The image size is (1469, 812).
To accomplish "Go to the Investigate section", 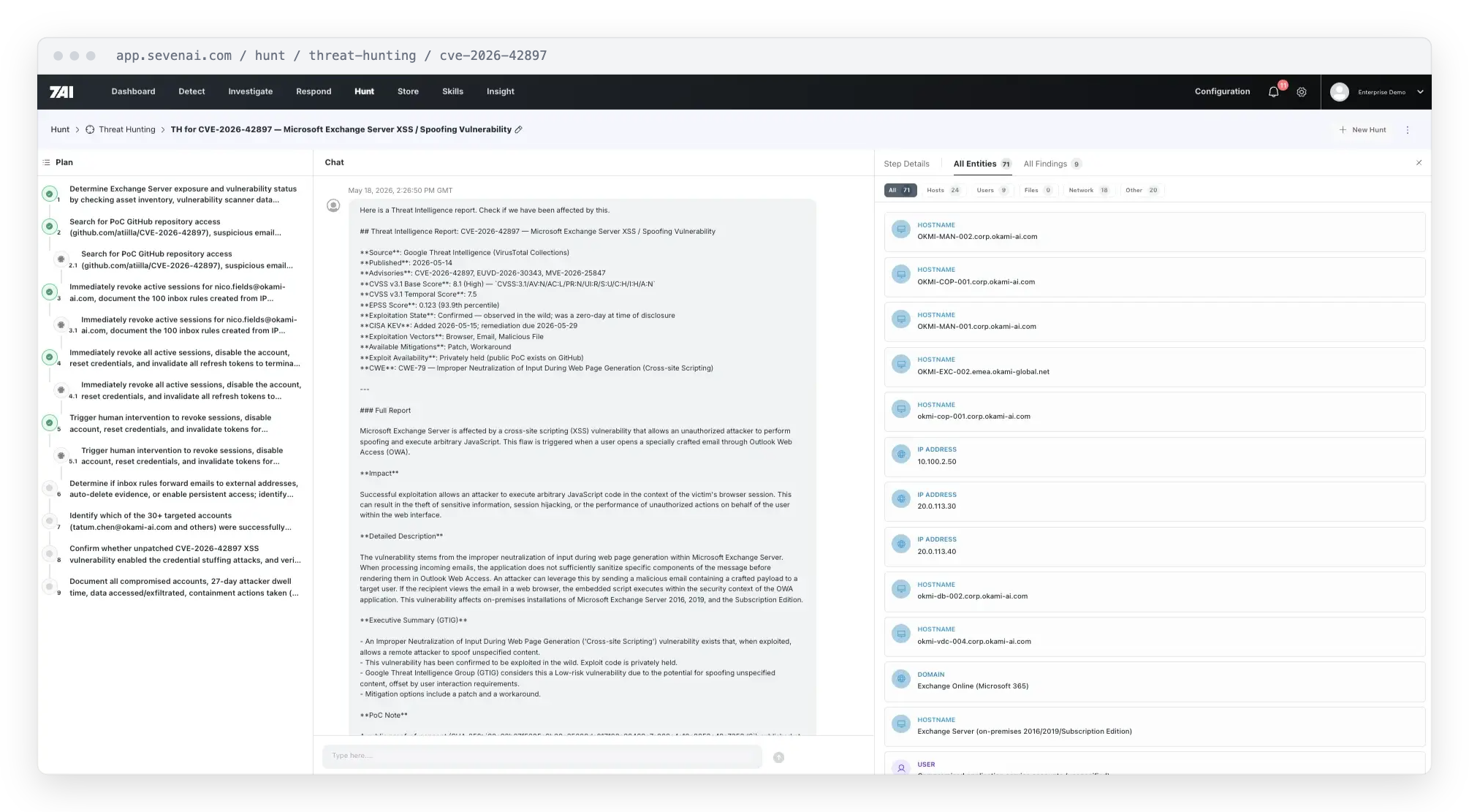I will pyautogui.click(x=250, y=91).
